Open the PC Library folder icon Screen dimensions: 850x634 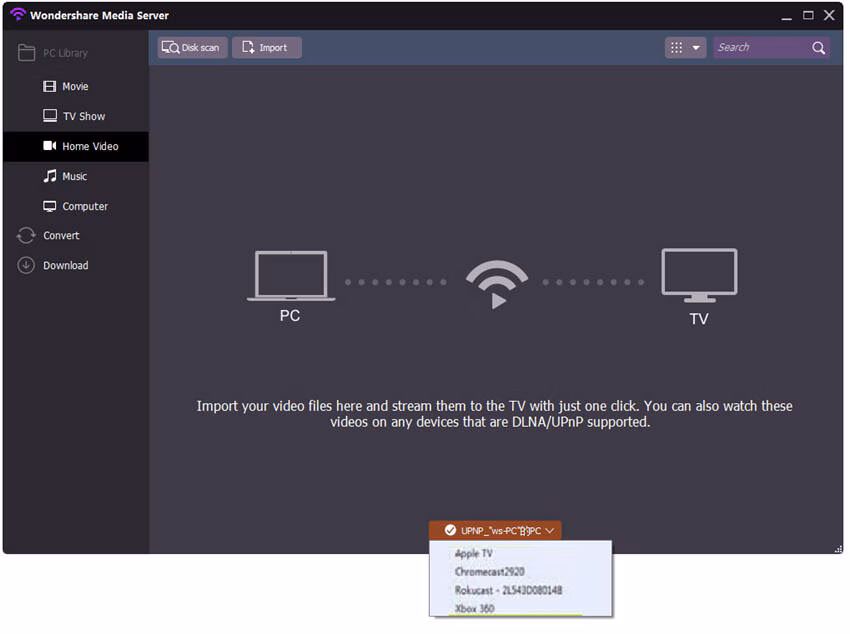tap(26, 53)
